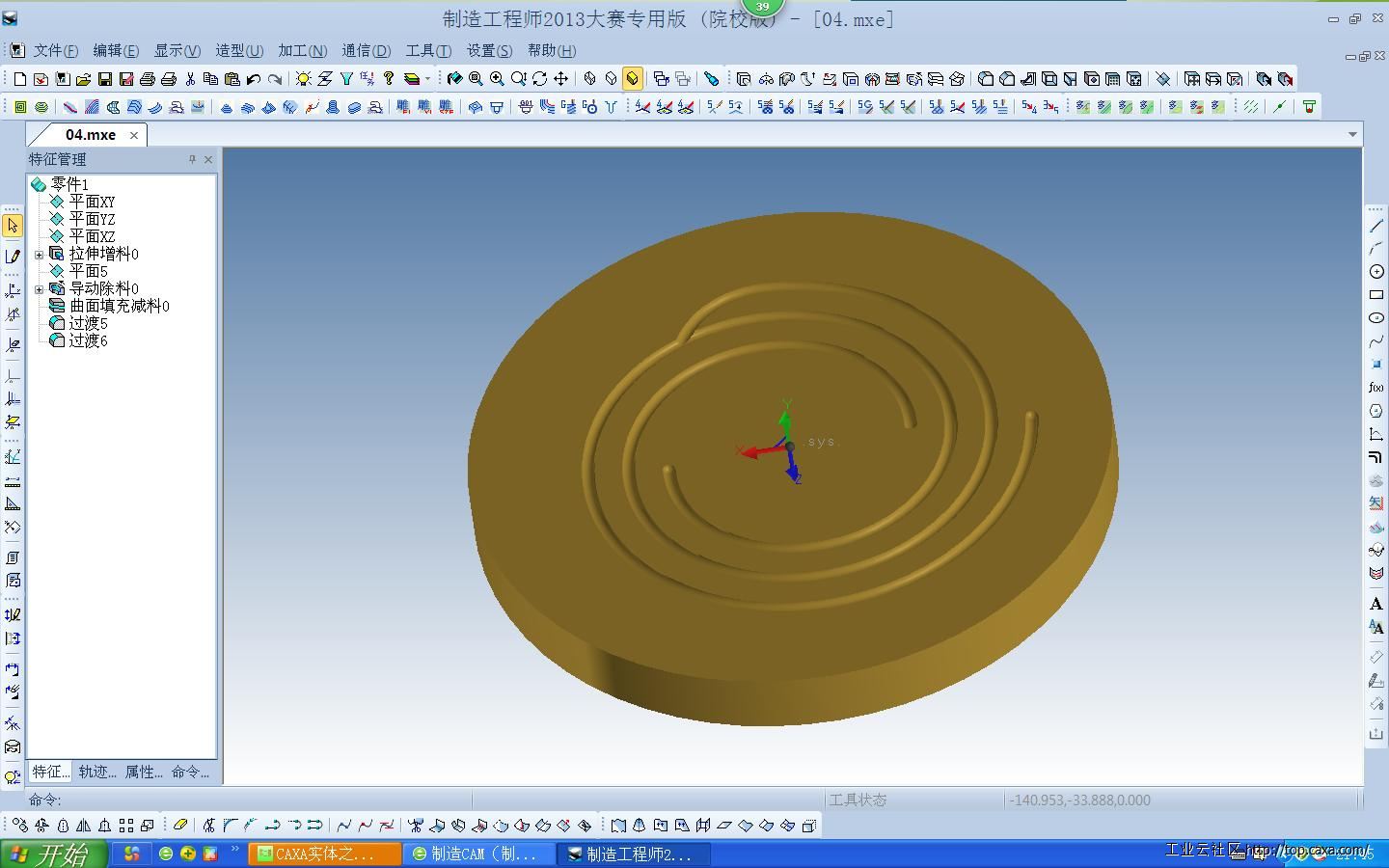Click the circle draw tool in right toolbar
This screenshot has height=868, width=1389.
(x=1376, y=272)
